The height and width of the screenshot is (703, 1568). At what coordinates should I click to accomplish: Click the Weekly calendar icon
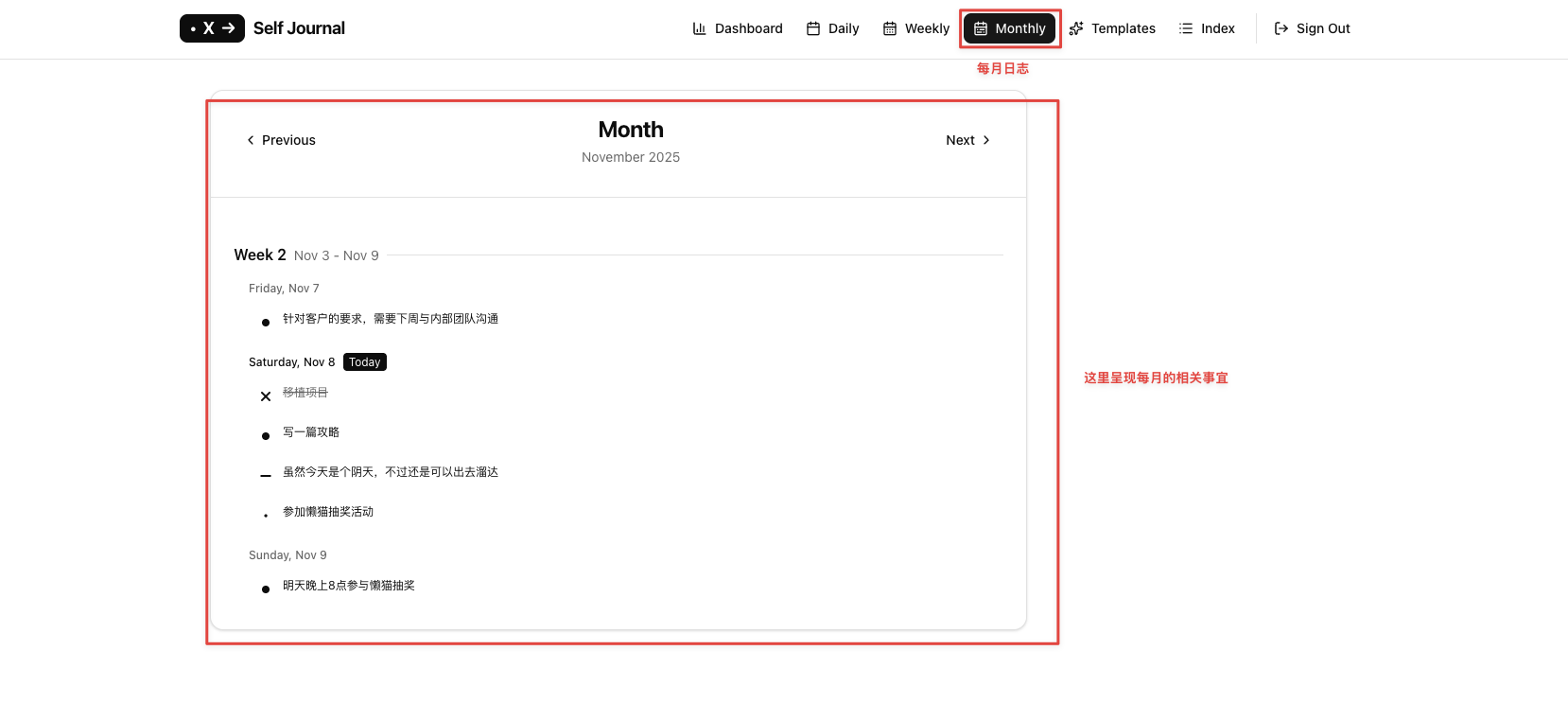pyautogui.click(x=890, y=28)
